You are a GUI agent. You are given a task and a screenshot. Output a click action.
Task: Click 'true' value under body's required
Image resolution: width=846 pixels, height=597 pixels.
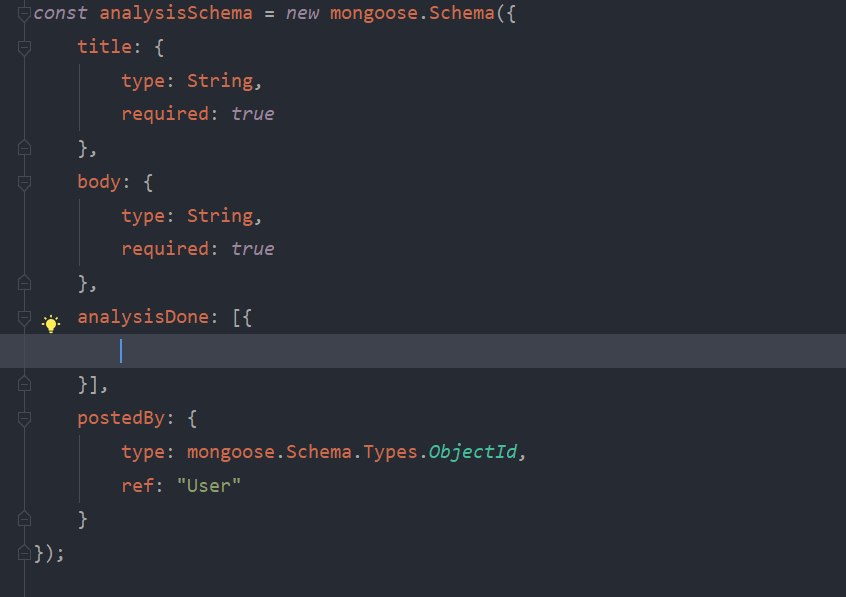[253, 249]
